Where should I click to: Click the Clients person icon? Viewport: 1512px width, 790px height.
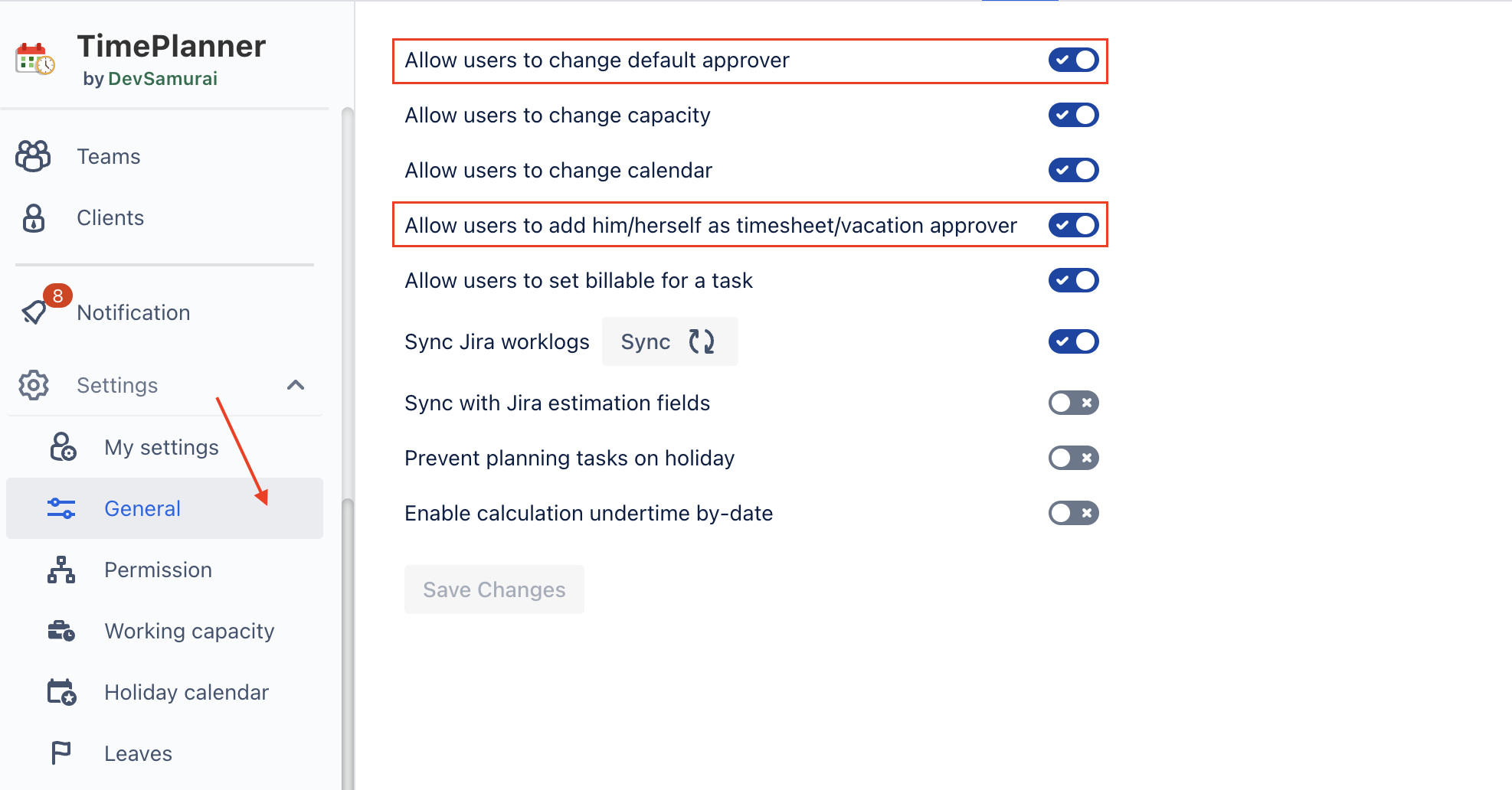click(x=34, y=218)
